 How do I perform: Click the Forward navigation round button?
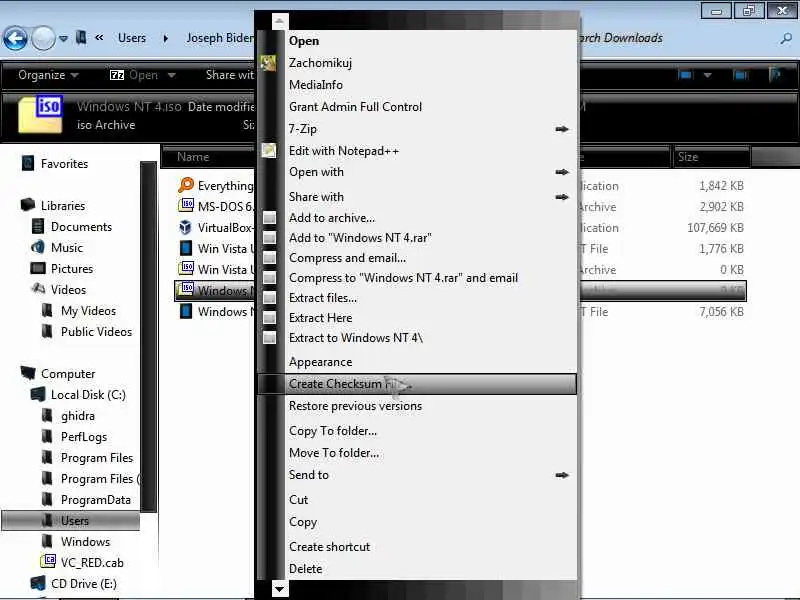click(x=43, y=38)
